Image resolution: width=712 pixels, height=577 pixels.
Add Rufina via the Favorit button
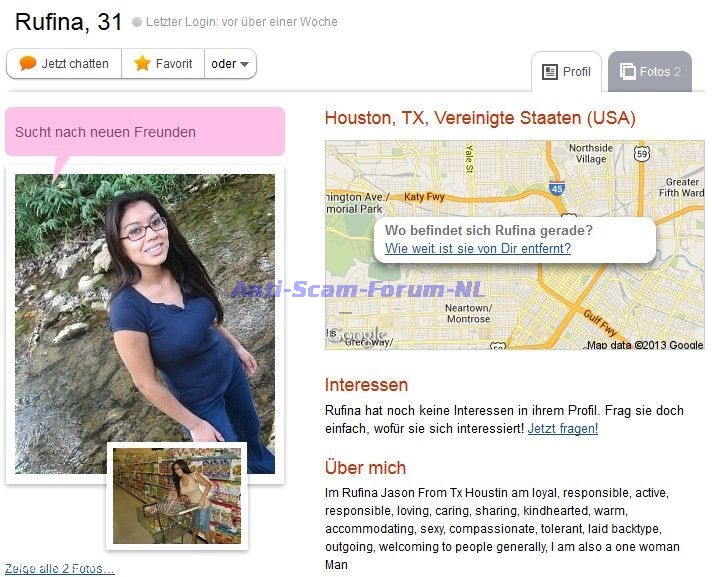pyautogui.click(x=163, y=64)
